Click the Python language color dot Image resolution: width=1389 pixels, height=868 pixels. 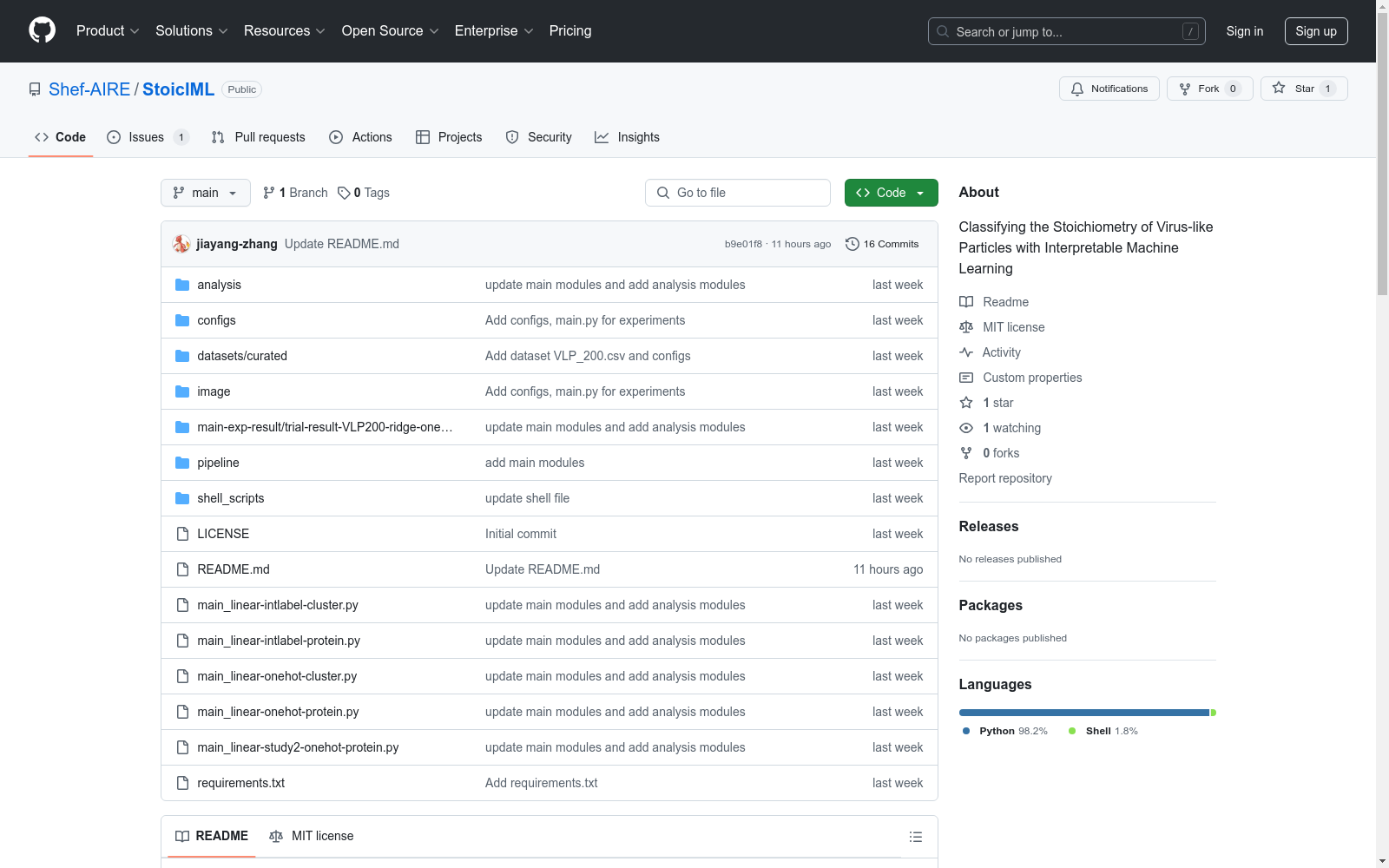966,731
